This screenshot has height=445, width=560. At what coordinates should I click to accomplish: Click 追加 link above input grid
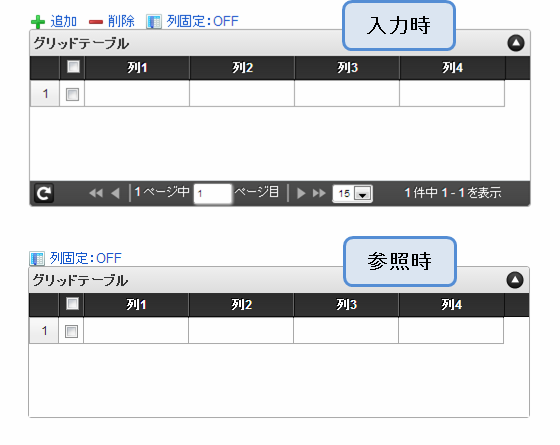tap(64, 21)
